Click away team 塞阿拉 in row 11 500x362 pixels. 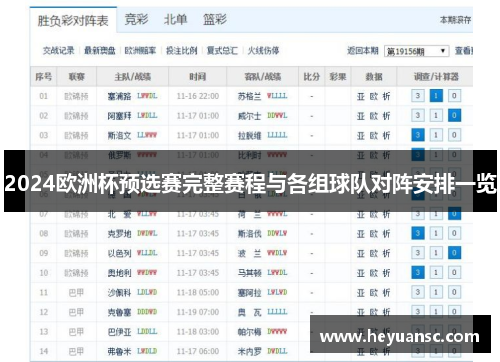pos(249,293)
